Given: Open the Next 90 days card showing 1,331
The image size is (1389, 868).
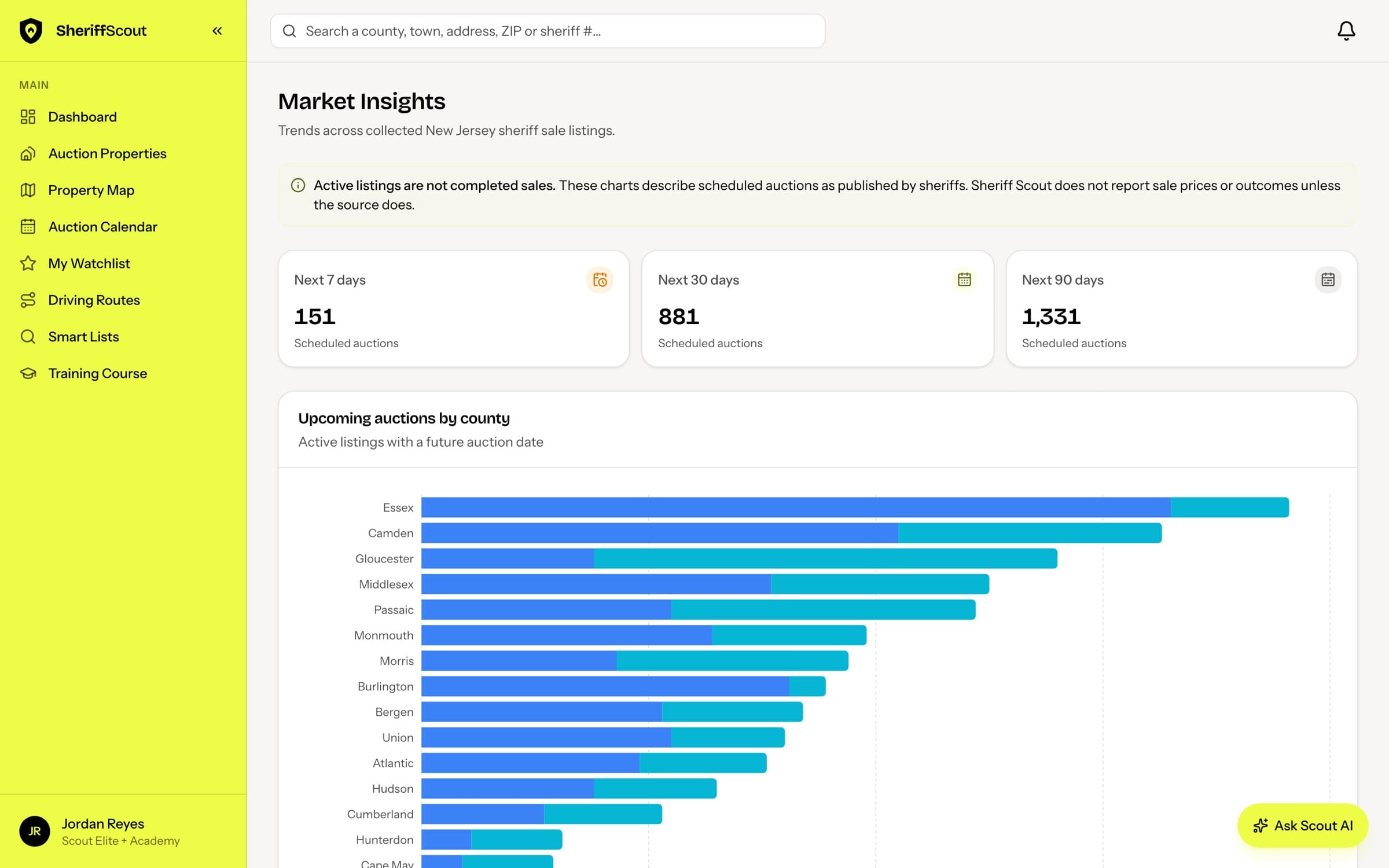Looking at the screenshot, I should (1181, 308).
